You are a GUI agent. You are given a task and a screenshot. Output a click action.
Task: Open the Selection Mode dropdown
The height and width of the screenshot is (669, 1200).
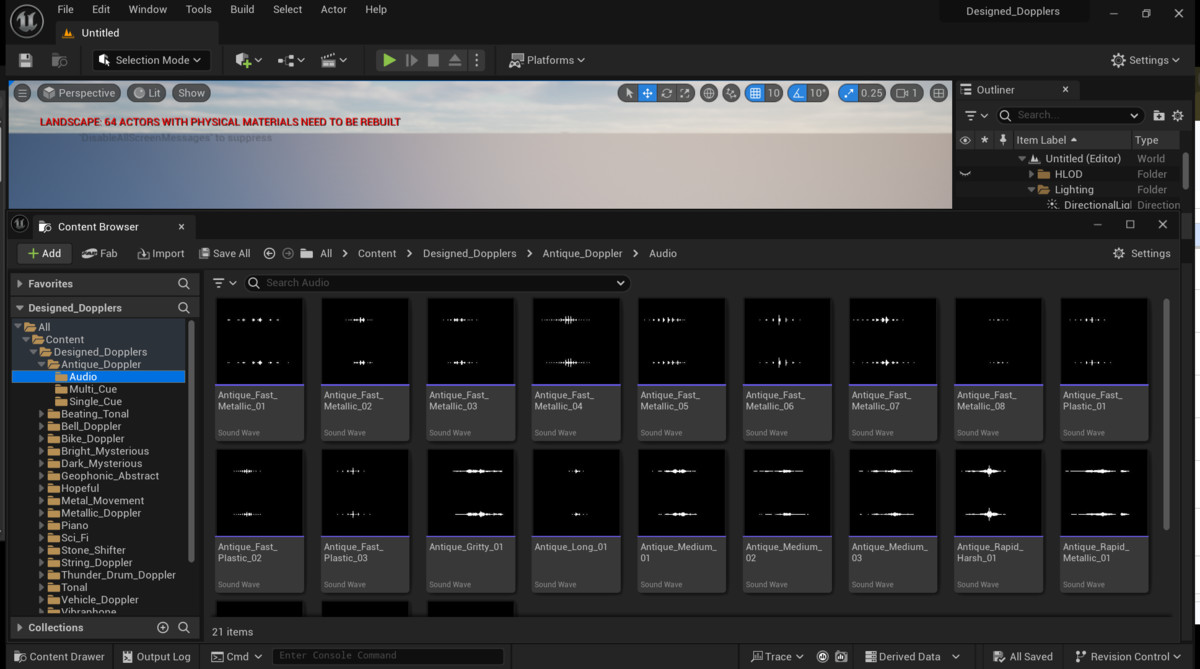tap(151, 60)
